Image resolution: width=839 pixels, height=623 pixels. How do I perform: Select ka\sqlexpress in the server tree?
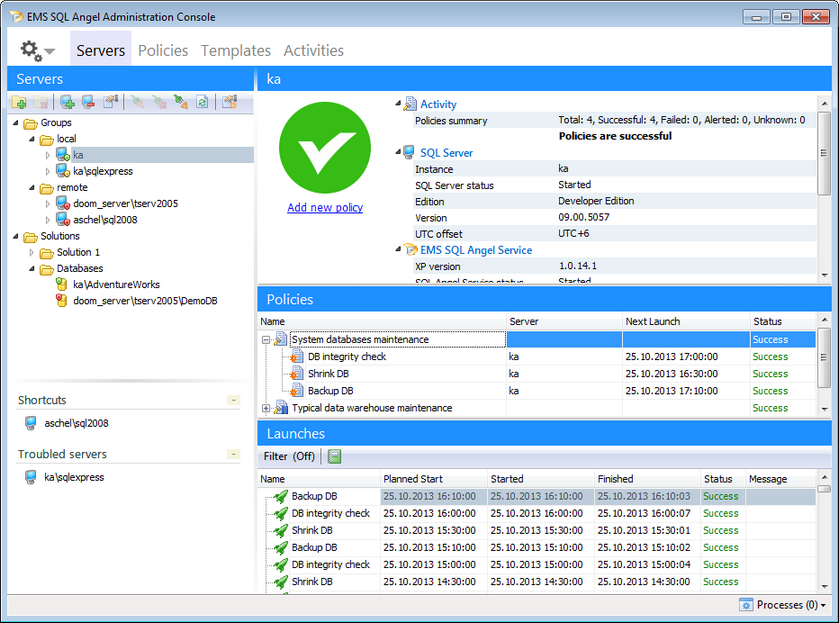point(103,171)
